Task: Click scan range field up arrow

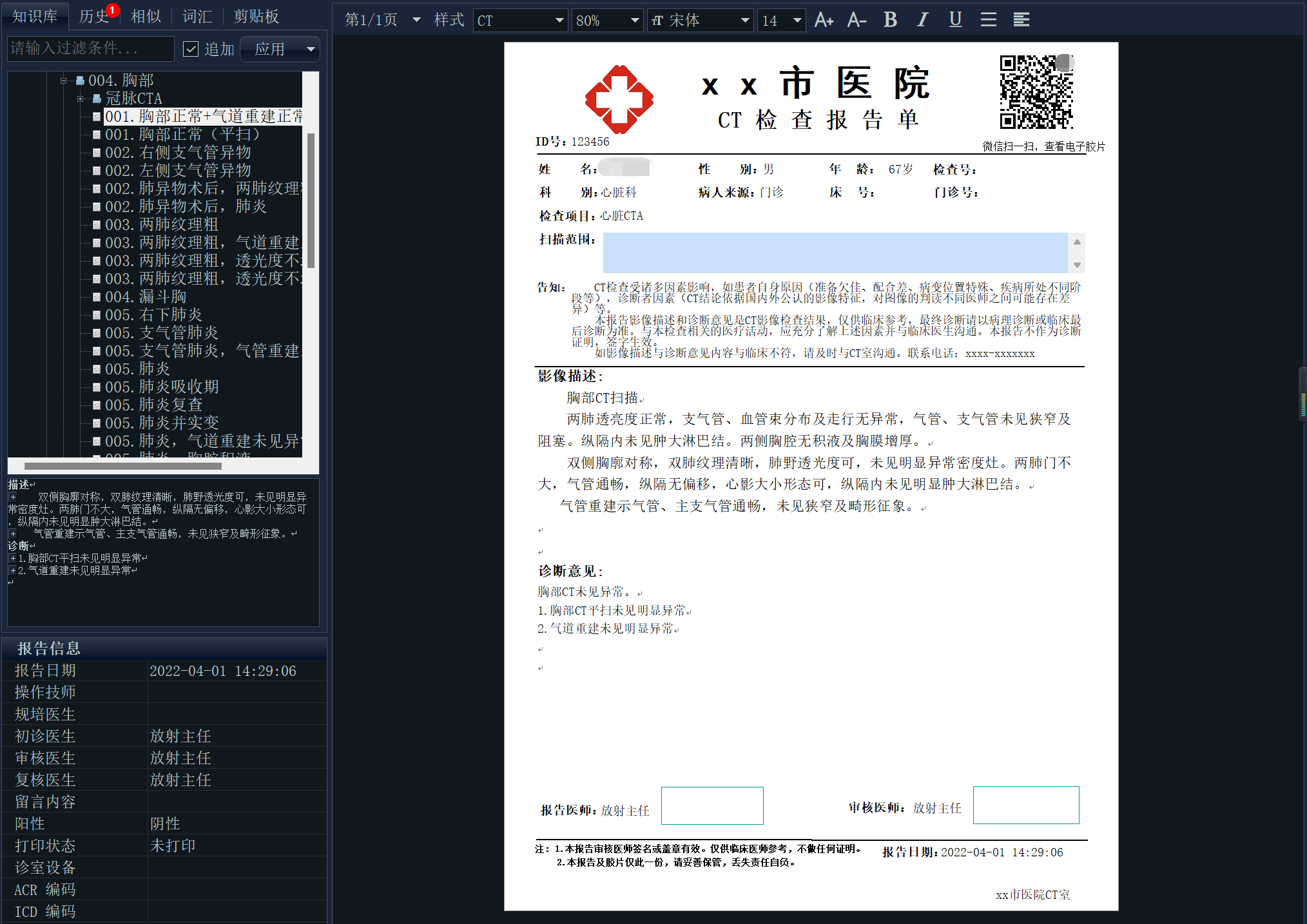Action: coord(1077,242)
